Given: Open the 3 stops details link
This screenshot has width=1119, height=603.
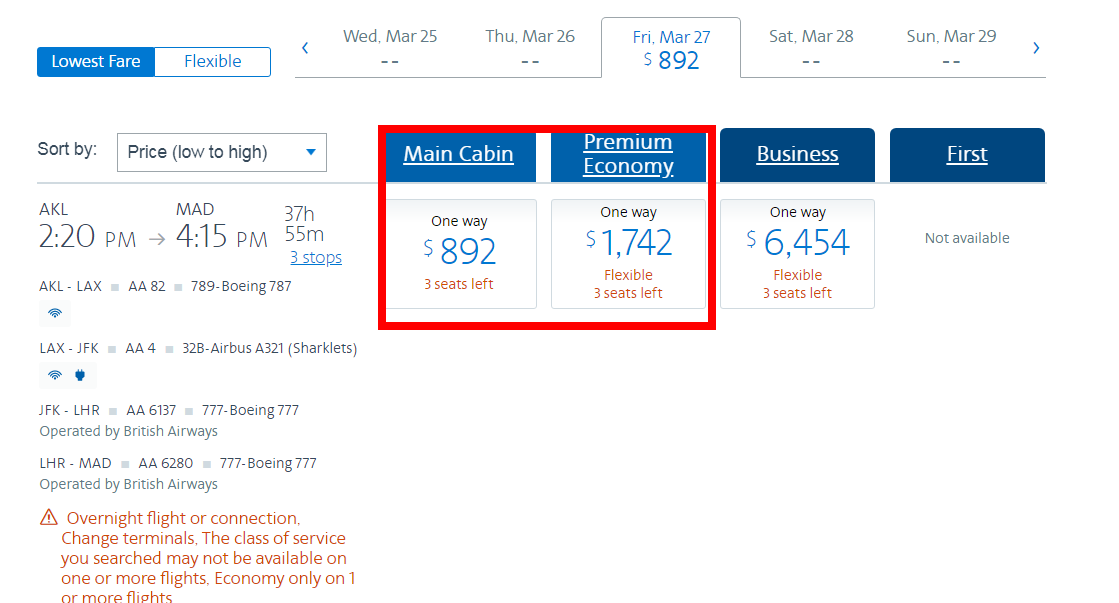Looking at the screenshot, I should pos(316,258).
